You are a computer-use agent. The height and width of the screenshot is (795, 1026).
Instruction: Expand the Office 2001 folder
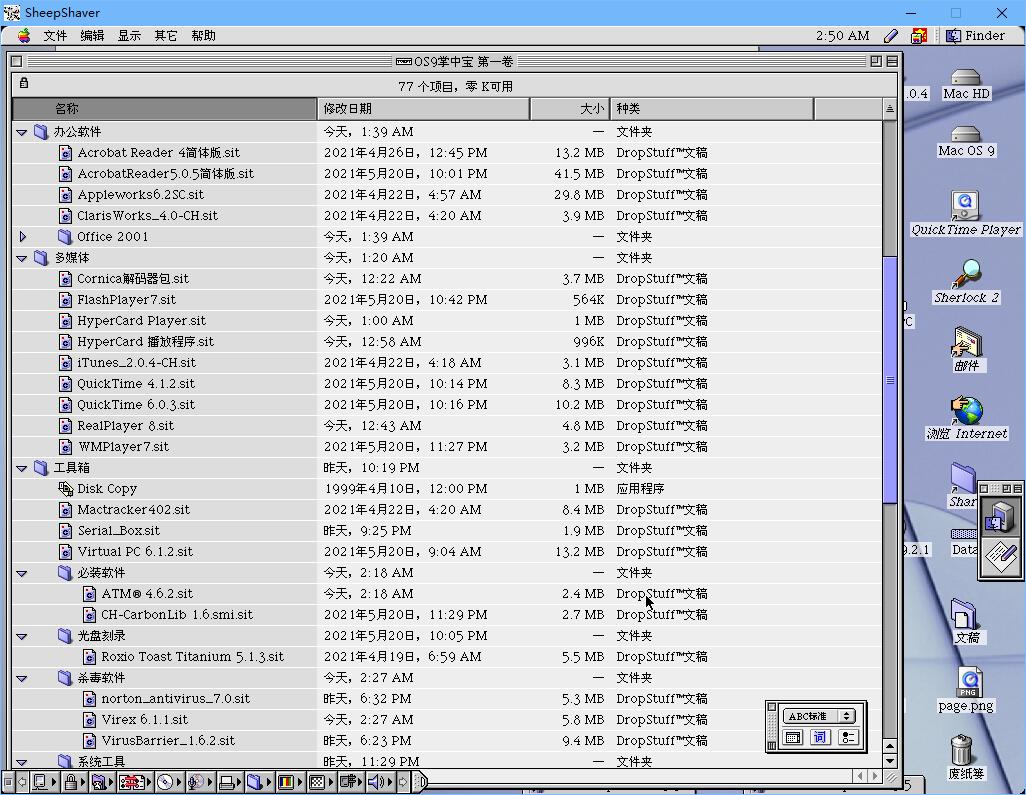(x=22, y=237)
